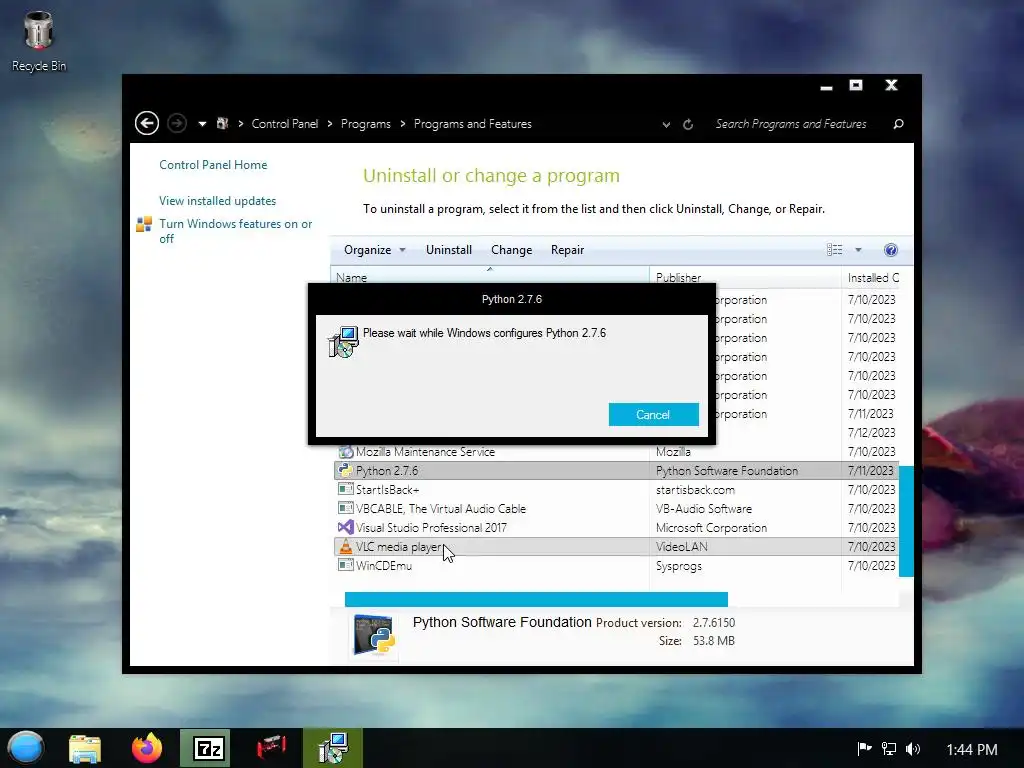Screen dimensions: 1024x768
Task: Open the recent locations dropdown arrow
Action: (202, 124)
